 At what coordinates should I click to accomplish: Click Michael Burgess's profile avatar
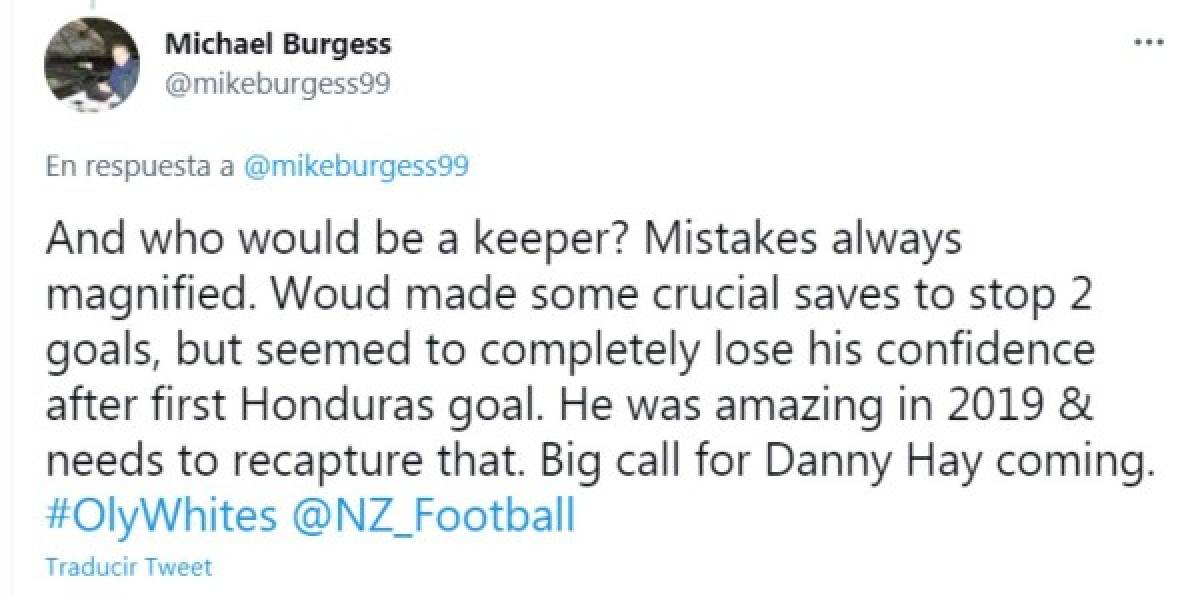[x=92, y=65]
